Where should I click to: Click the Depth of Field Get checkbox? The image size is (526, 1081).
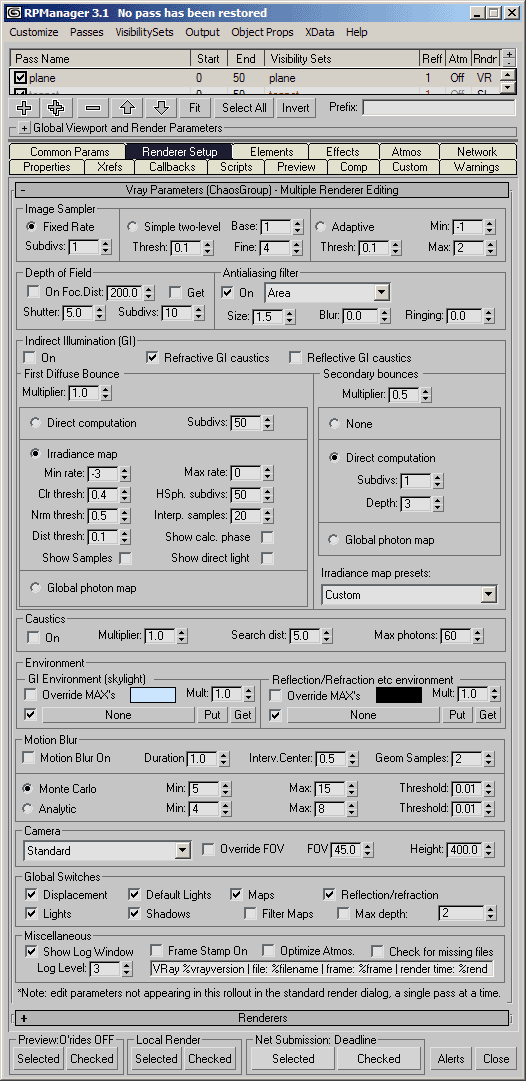[x=175, y=292]
